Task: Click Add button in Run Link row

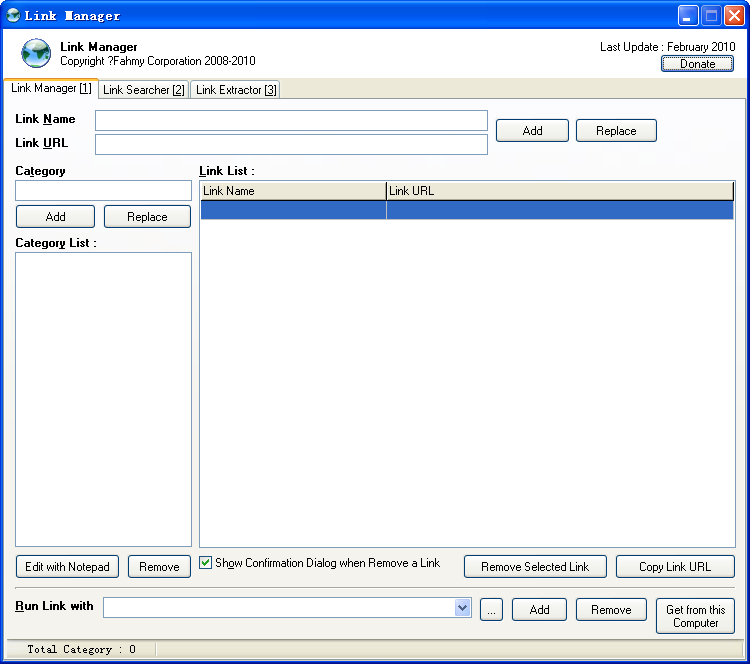Action: tap(540, 610)
